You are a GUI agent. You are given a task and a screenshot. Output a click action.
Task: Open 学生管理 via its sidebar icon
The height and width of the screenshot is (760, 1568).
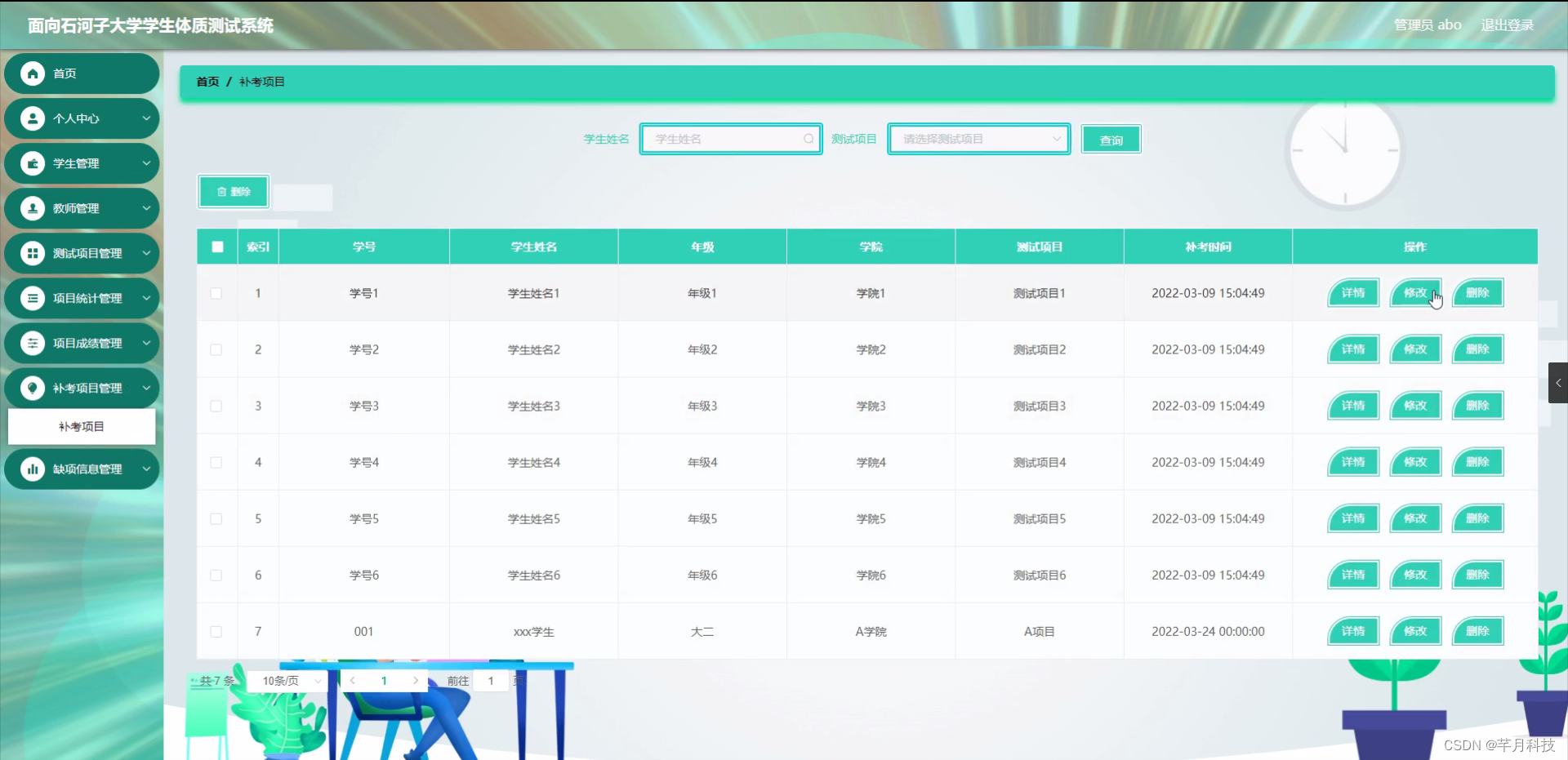point(32,163)
